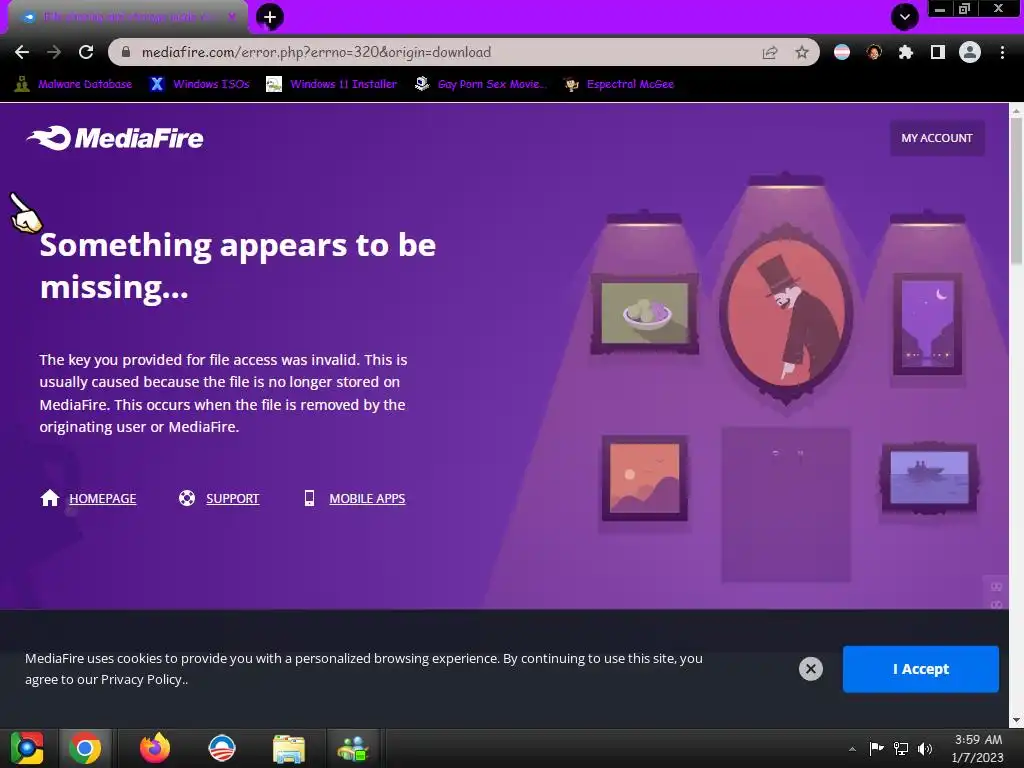The height and width of the screenshot is (768, 1024).
Task: Follow the SUPPORT link
Action: click(x=232, y=498)
